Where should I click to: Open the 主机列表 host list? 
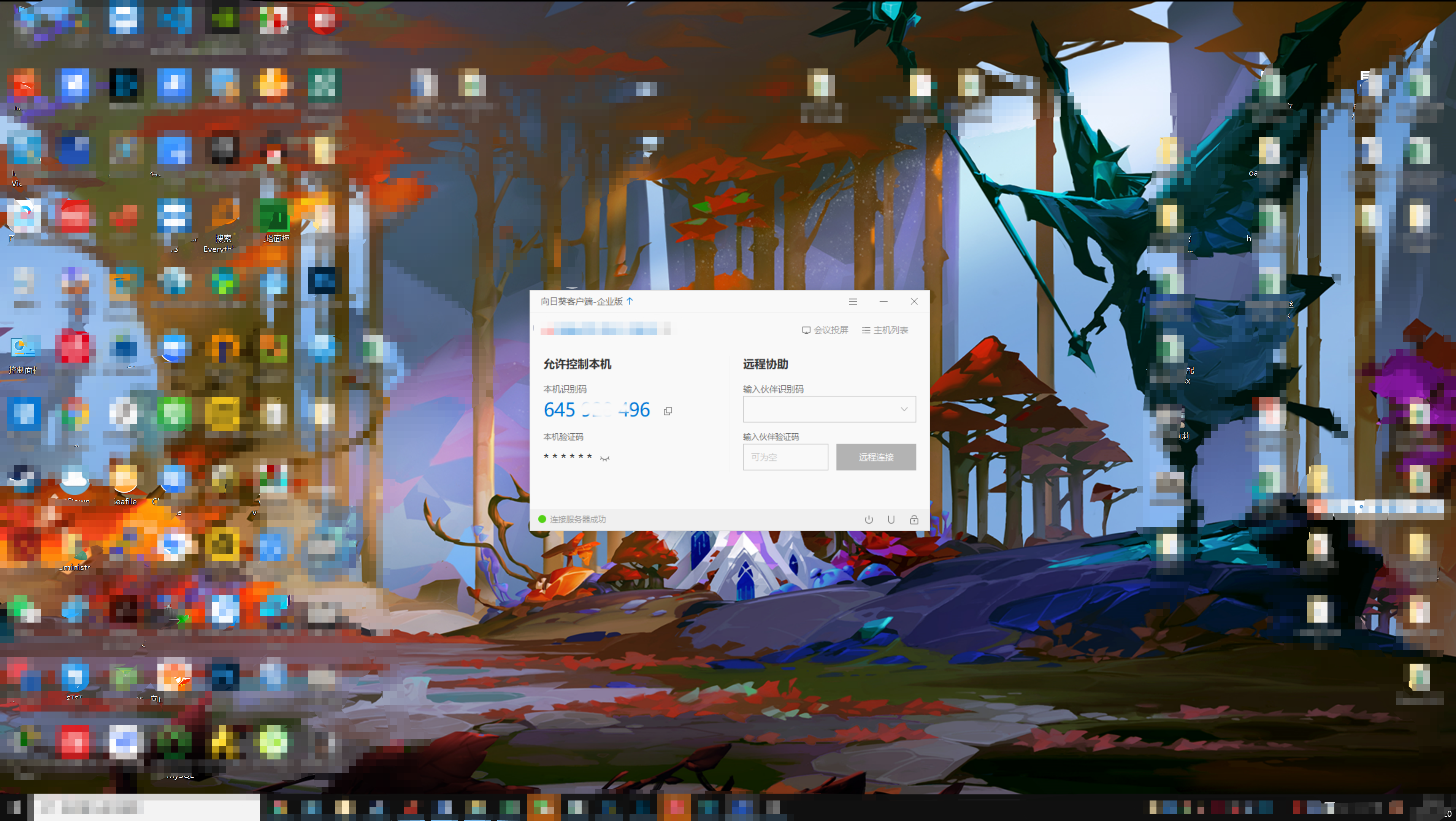point(885,330)
